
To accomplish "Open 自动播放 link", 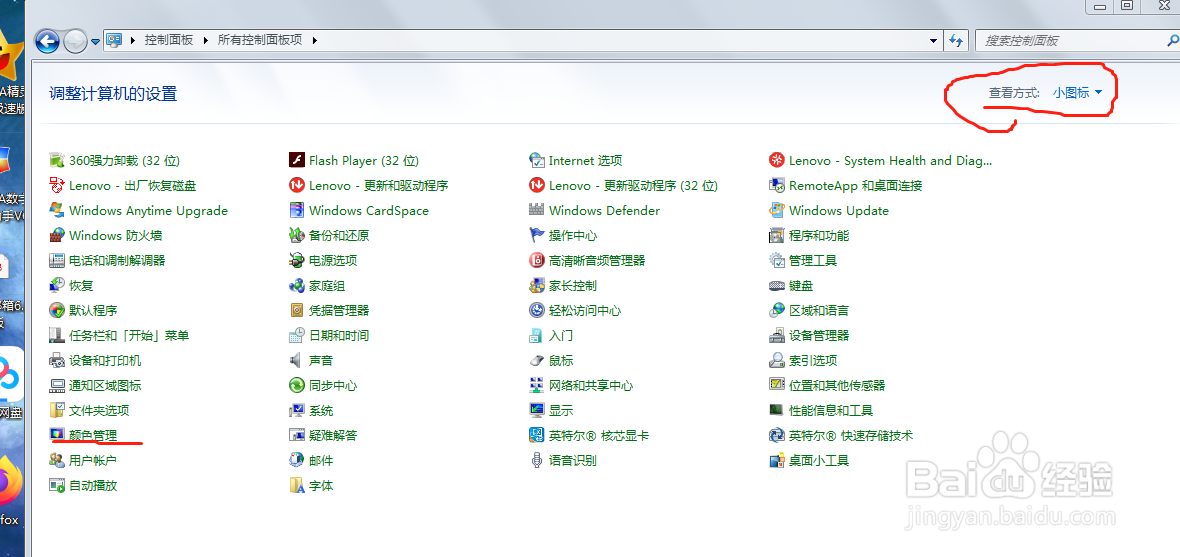I will click(x=93, y=485).
